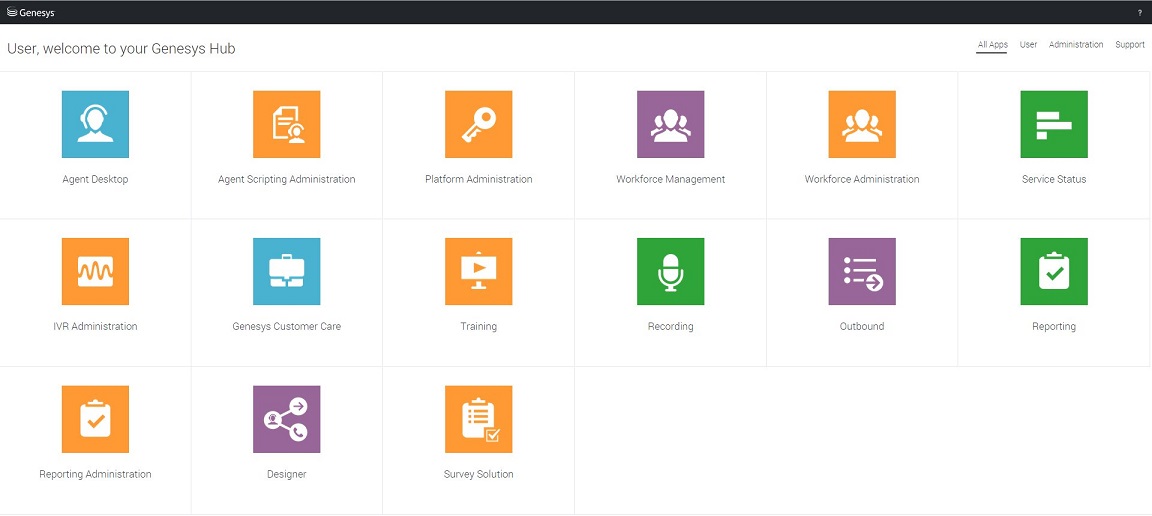Launch the Outbound list-arrow icon

pos(862,271)
